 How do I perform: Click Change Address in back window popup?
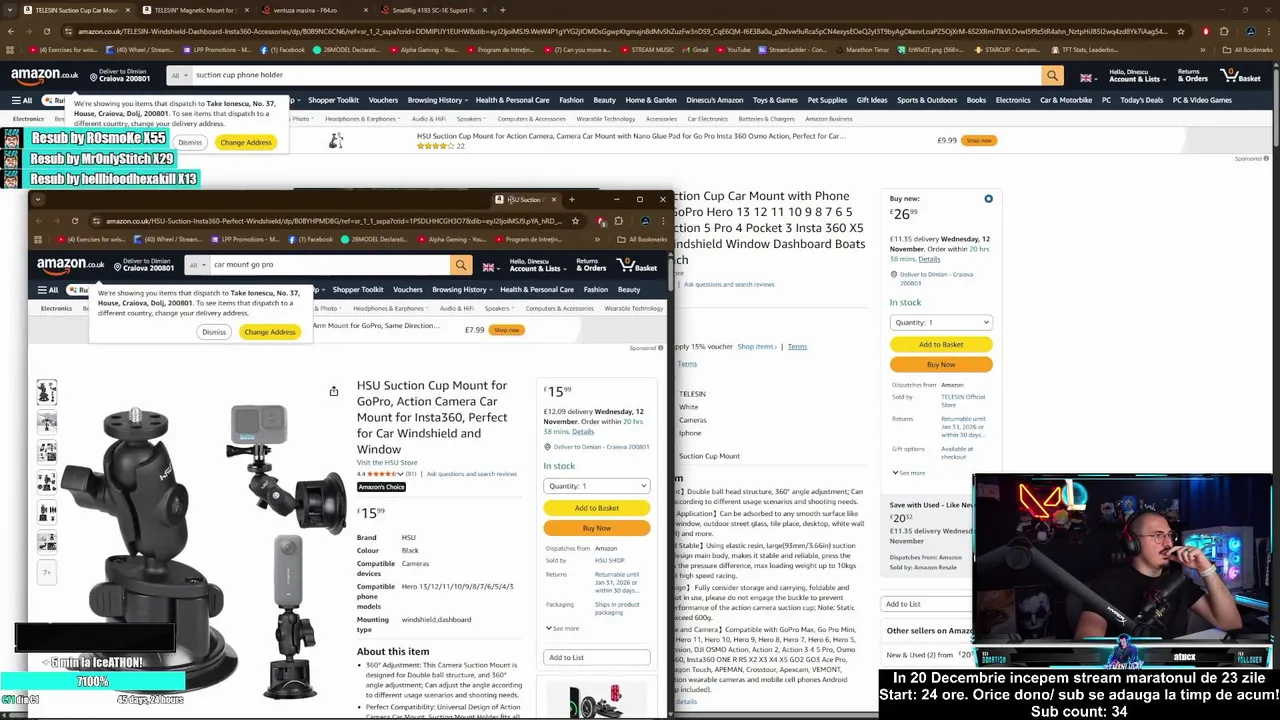tap(246, 142)
